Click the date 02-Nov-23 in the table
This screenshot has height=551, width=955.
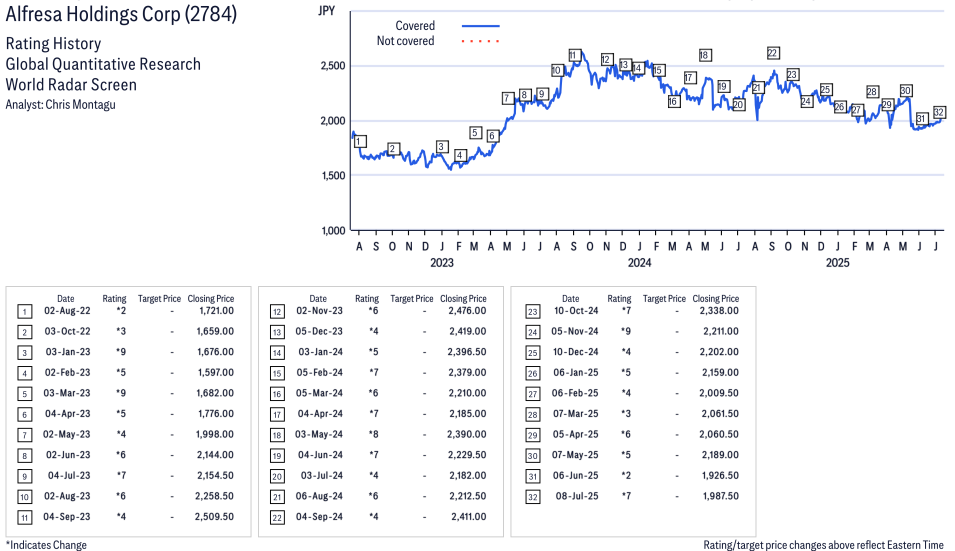pyautogui.click(x=319, y=311)
